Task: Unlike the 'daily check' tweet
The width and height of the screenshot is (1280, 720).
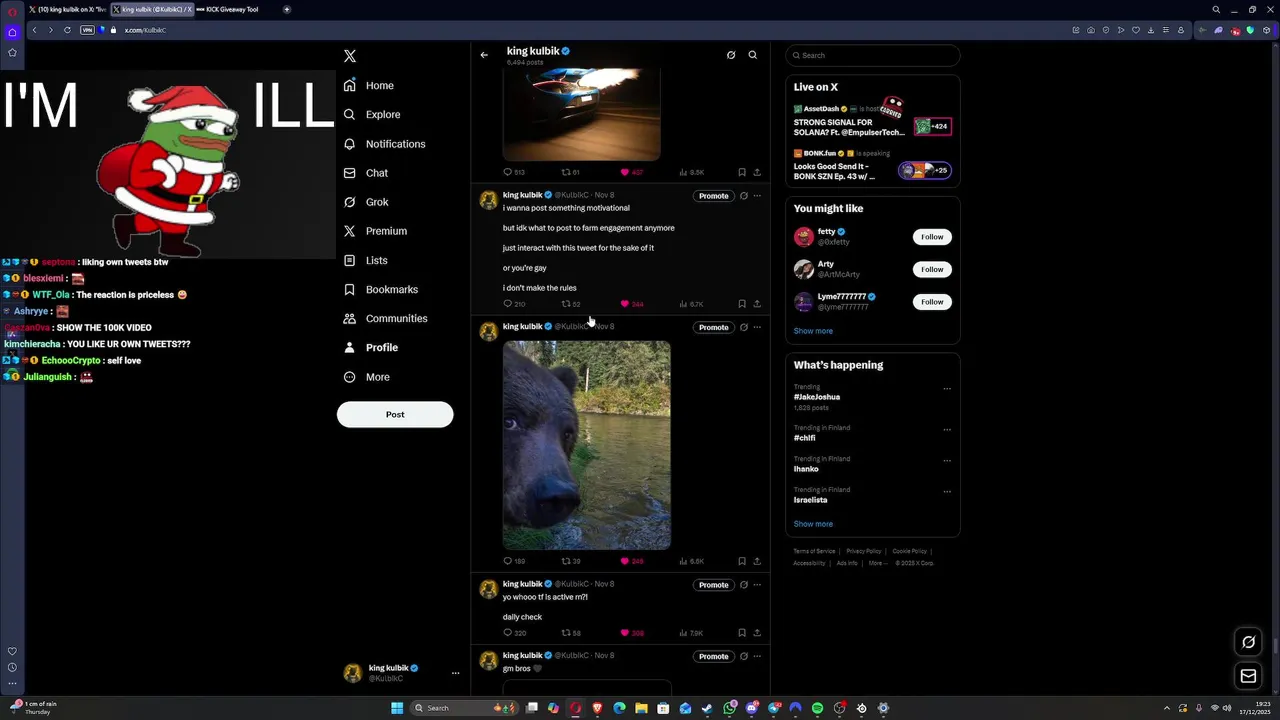Action: pyautogui.click(x=625, y=633)
